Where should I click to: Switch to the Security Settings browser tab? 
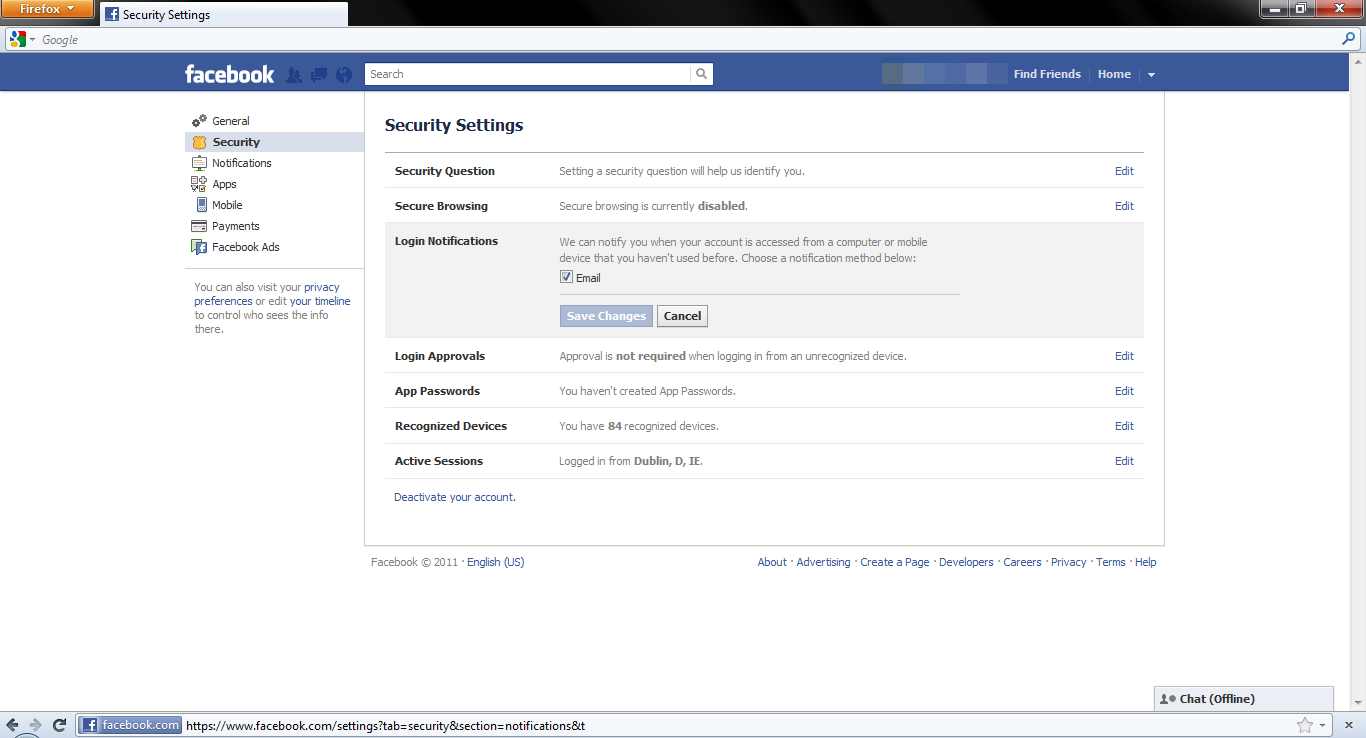click(x=223, y=15)
